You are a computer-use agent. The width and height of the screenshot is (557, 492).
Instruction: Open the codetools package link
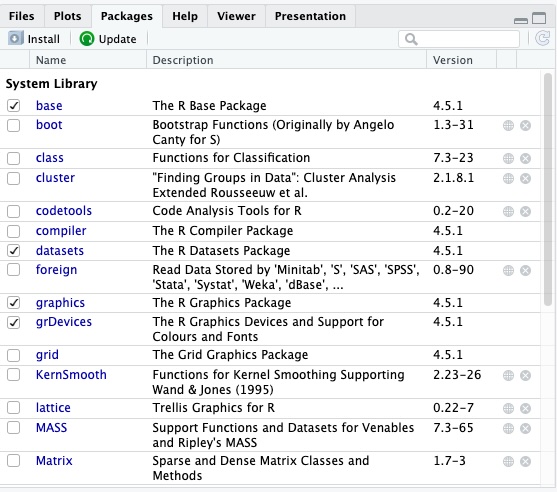[x=64, y=211]
